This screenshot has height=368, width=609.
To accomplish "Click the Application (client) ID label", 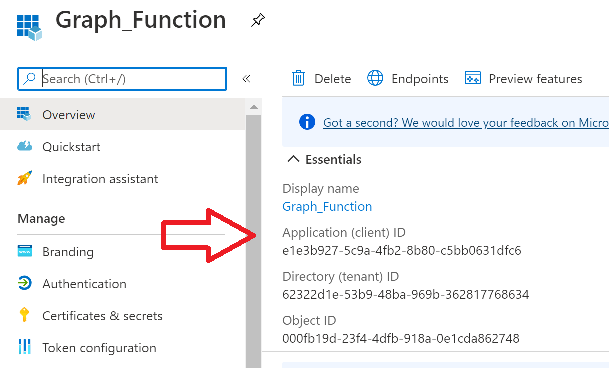I will point(344,232).
